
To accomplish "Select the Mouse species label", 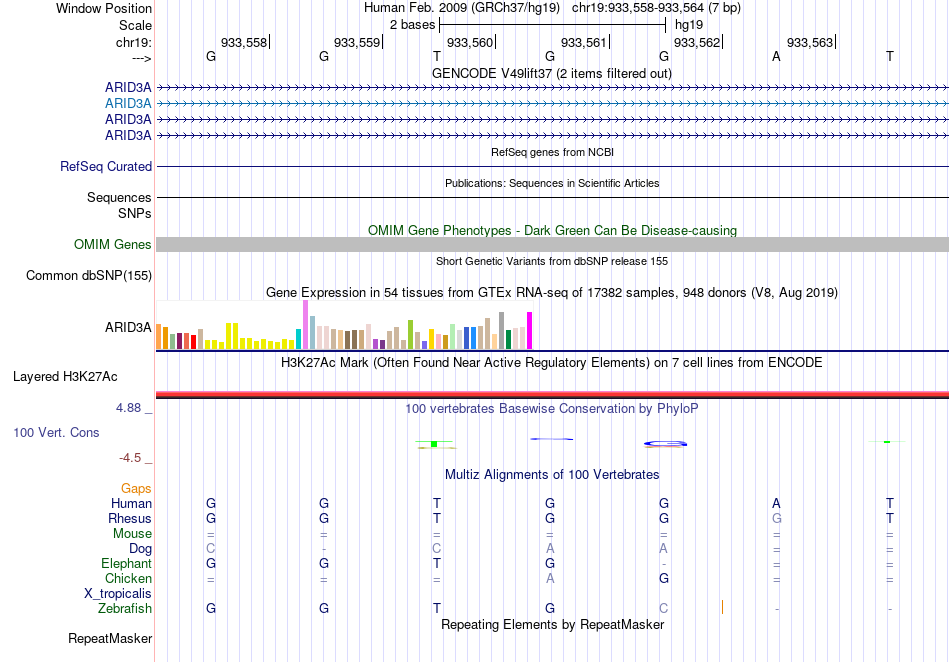I will (132, 534).
